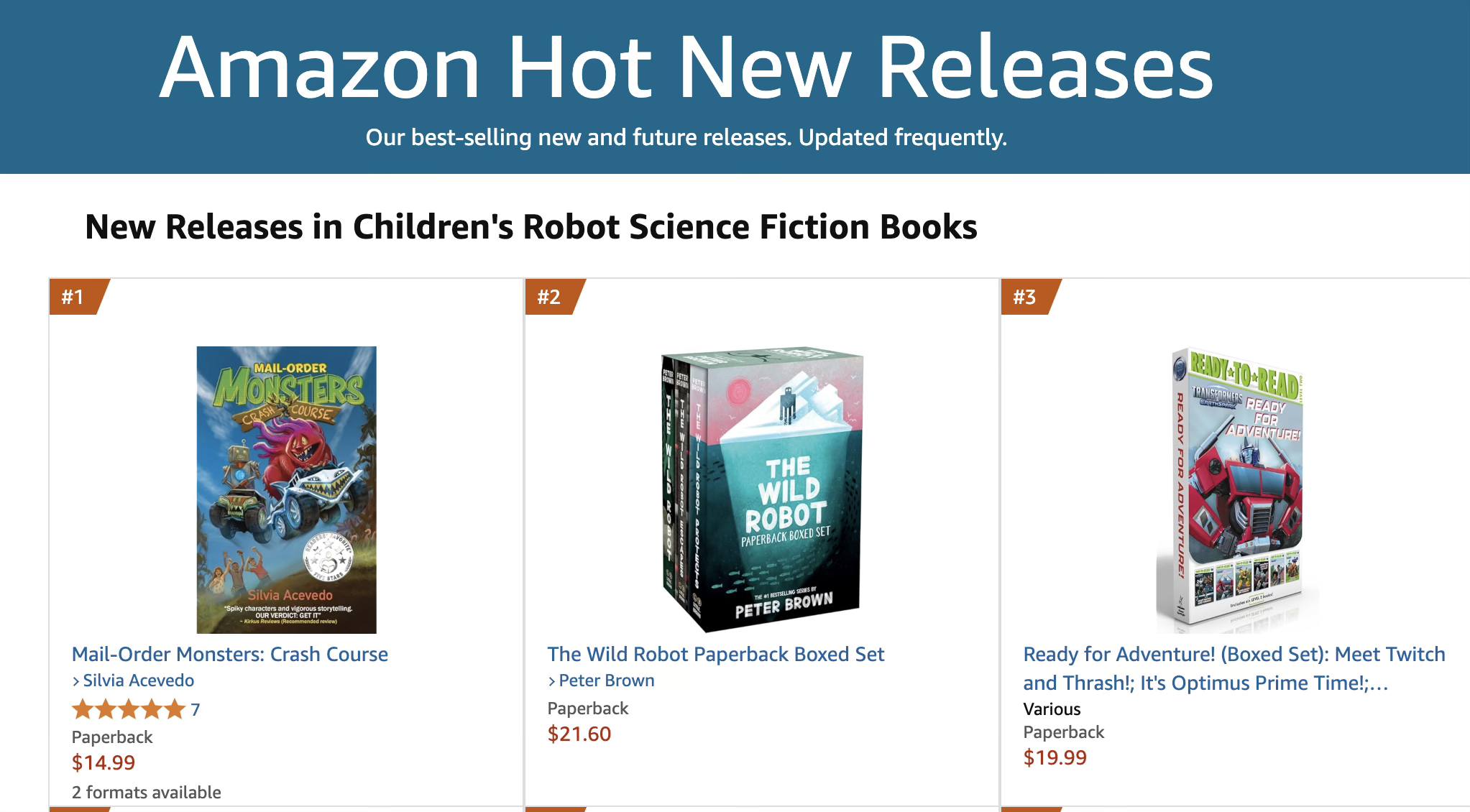Image resolution: width=1470 pixels, height=812 pixels.
Task: Click the $14.99 price
Action: tap(104, 762)
